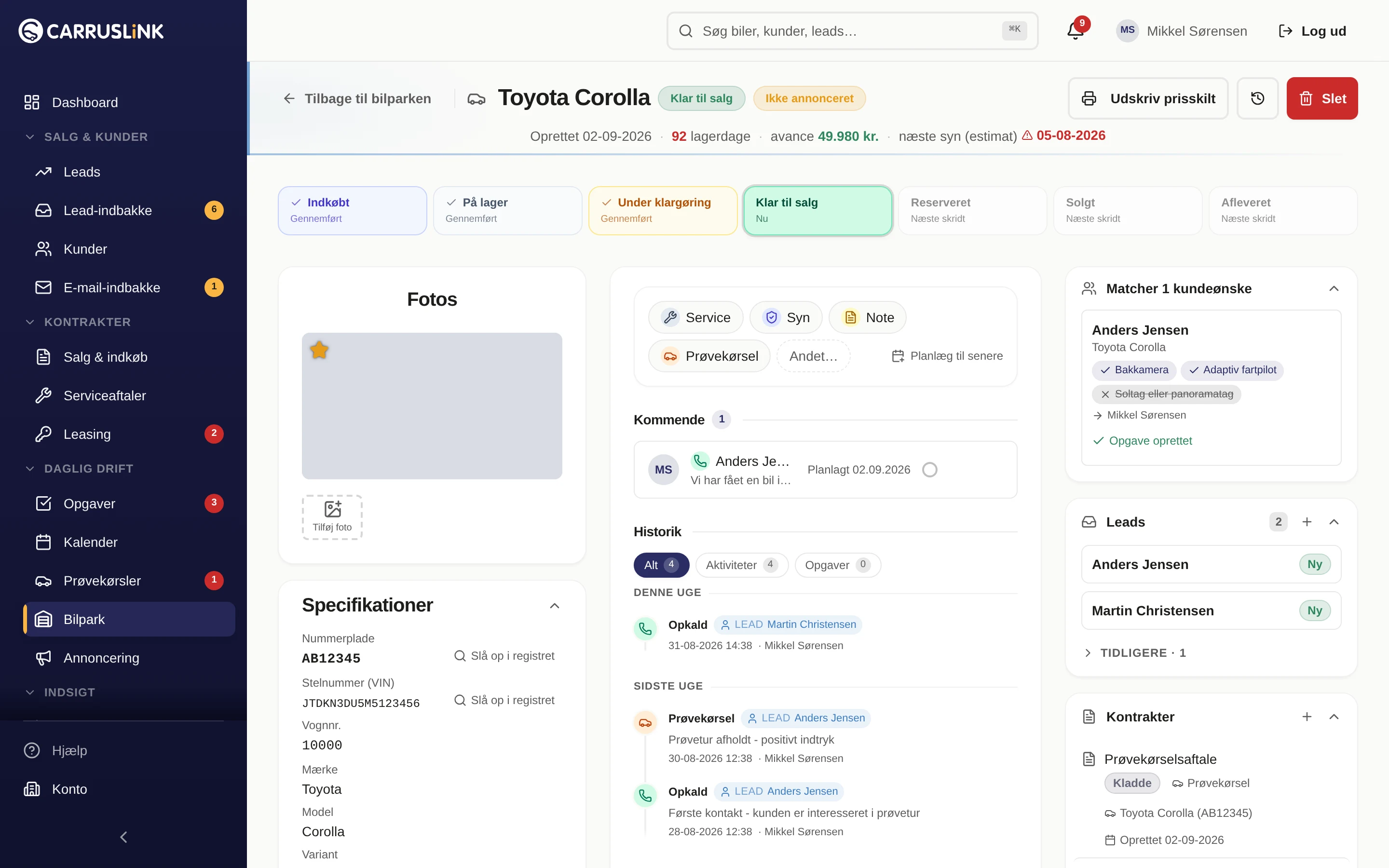Mark Anders Je… planned task as done

tap(930, 470)
